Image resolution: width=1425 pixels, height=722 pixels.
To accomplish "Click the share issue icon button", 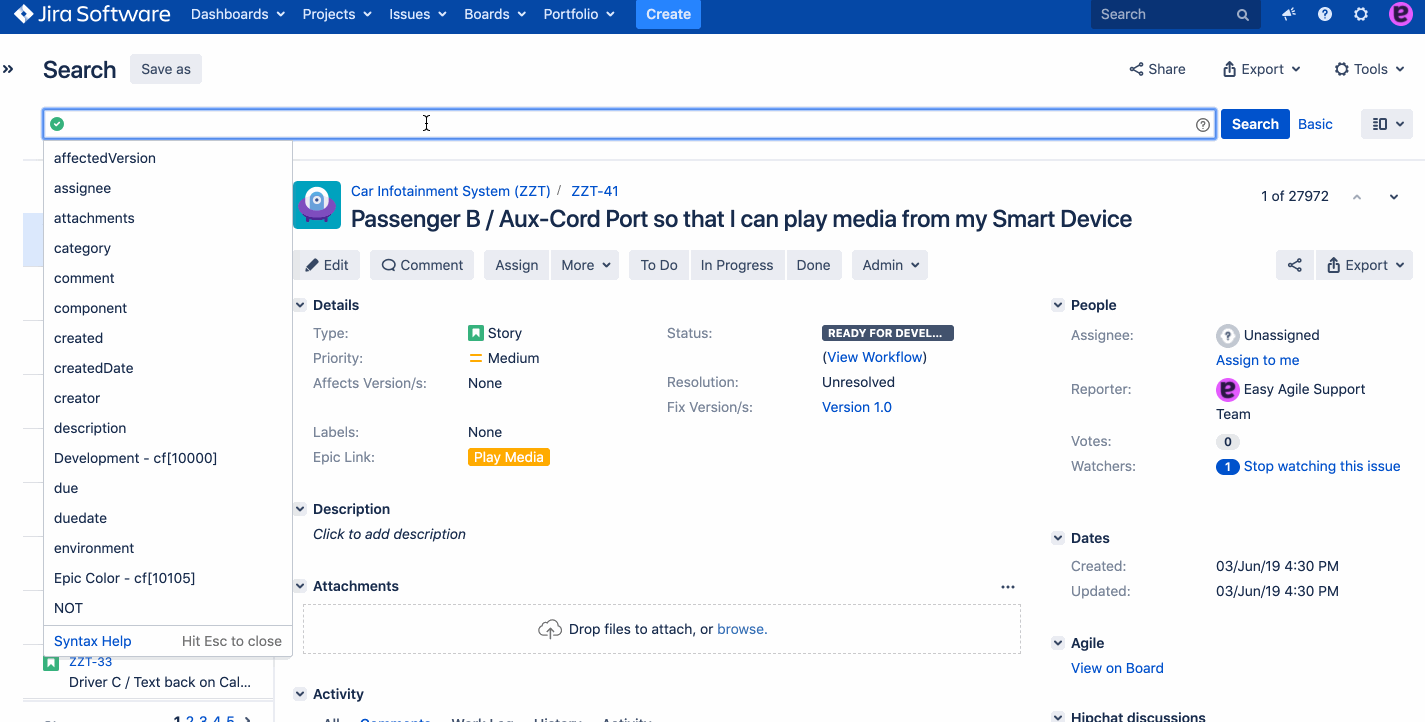I will pyautogui.click(x=1294, y=265).
